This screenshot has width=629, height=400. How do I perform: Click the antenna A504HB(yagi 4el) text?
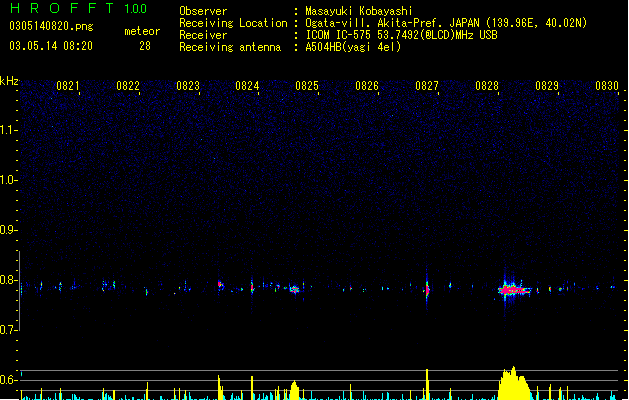[x=353, y=47]
